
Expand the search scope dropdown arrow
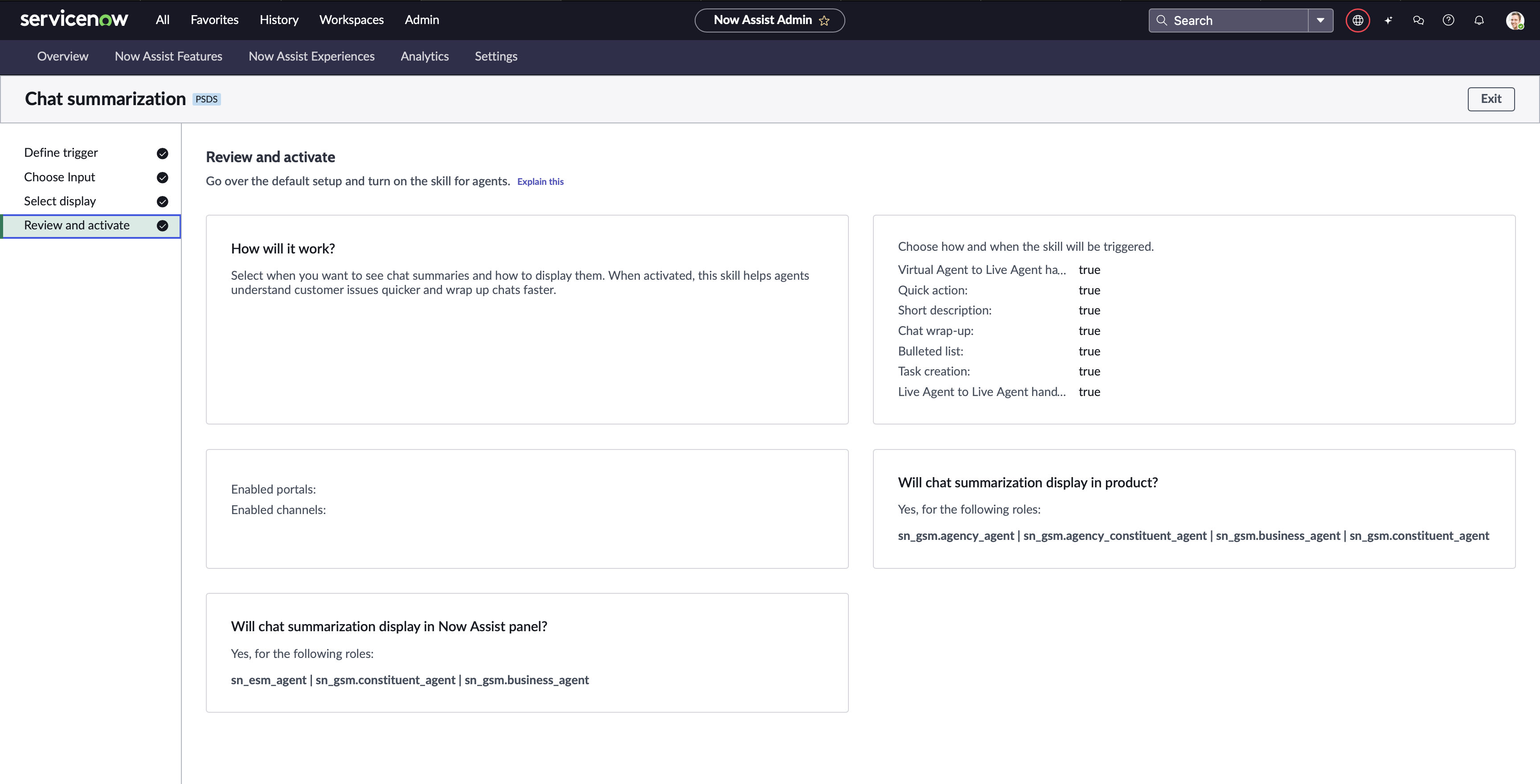tap(1321, 20)
